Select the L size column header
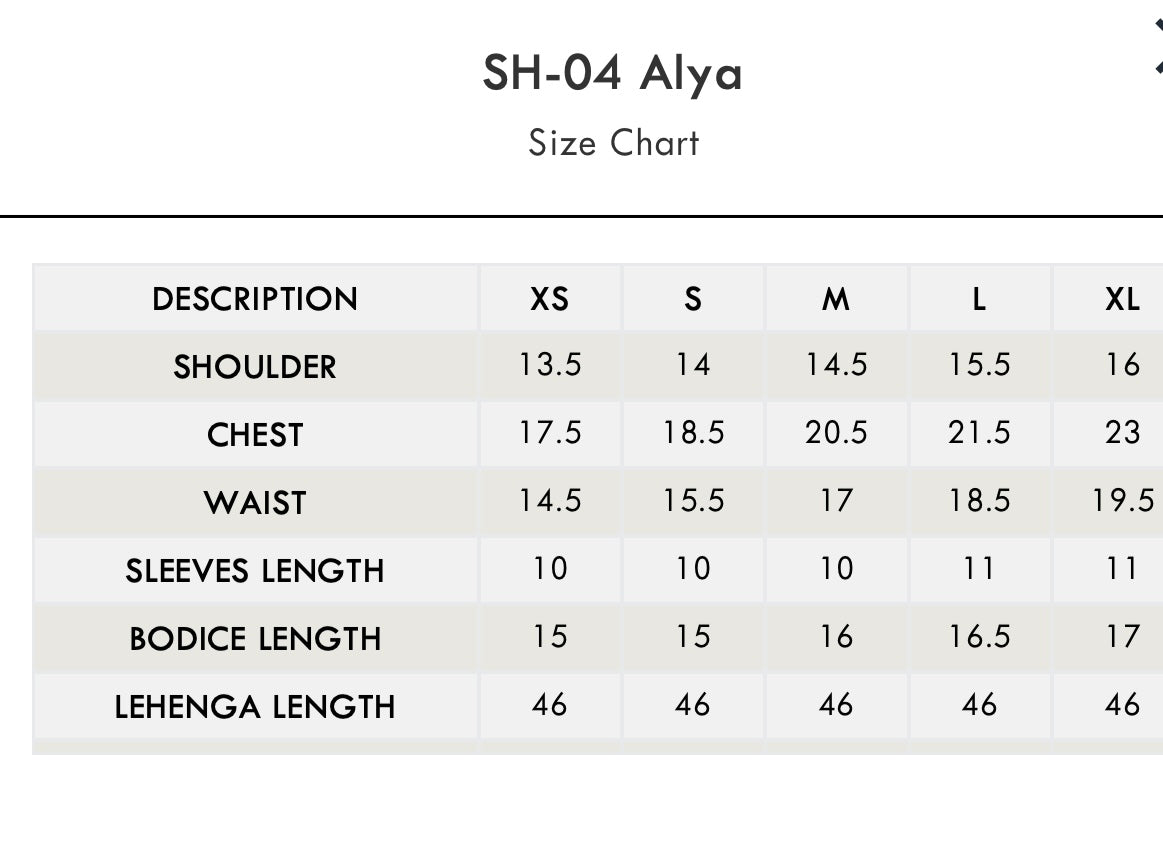This screenshot has height=843, width=1163. 978,299
